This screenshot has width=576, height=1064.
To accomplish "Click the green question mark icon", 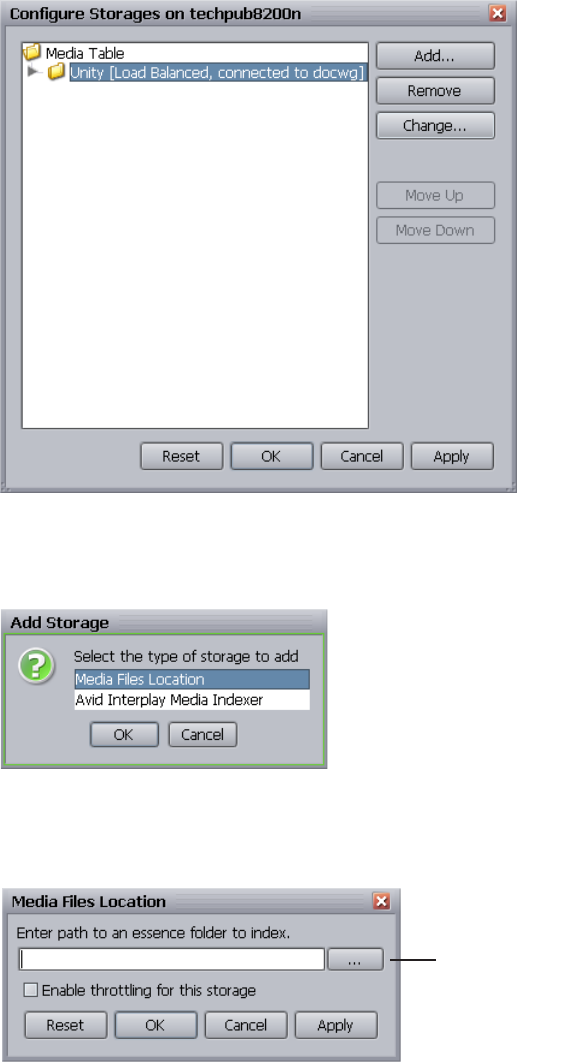I will tap(37, 667).
